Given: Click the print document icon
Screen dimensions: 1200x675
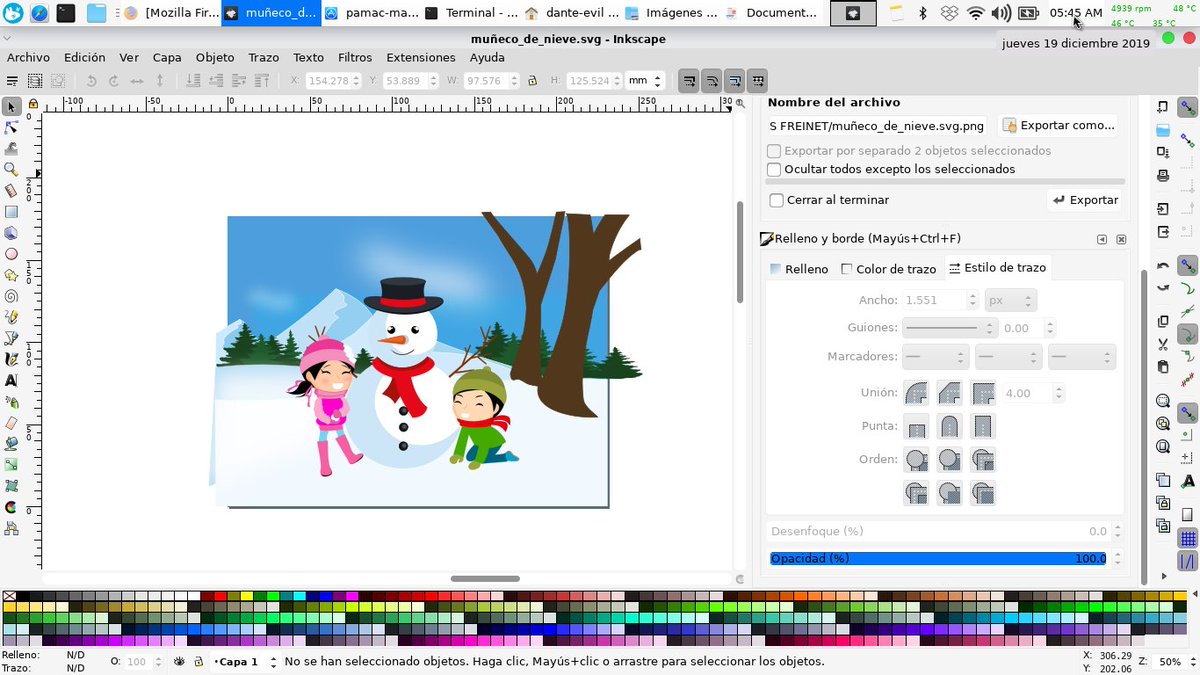Looking at the screenshot, I should click(1163, 175).
